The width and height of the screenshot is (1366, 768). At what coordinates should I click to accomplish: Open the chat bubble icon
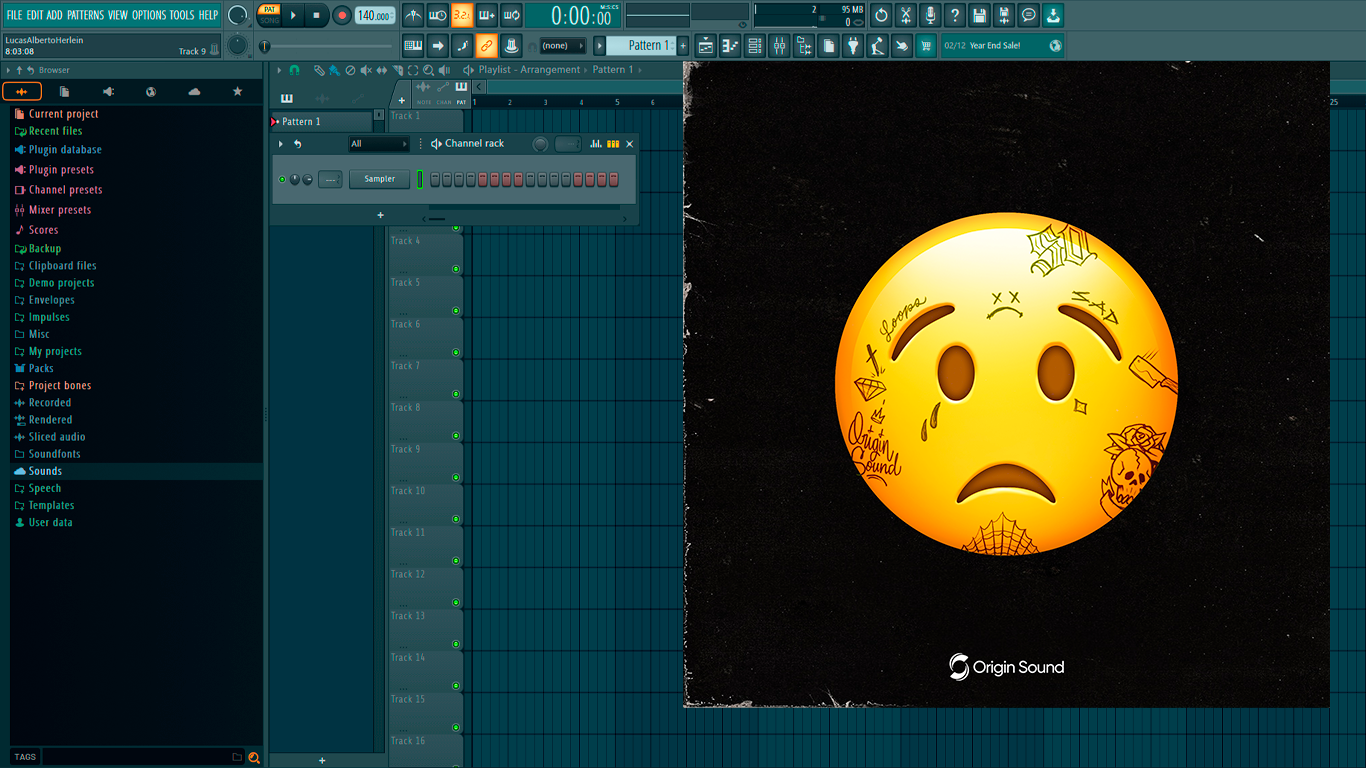[1029, 15]
